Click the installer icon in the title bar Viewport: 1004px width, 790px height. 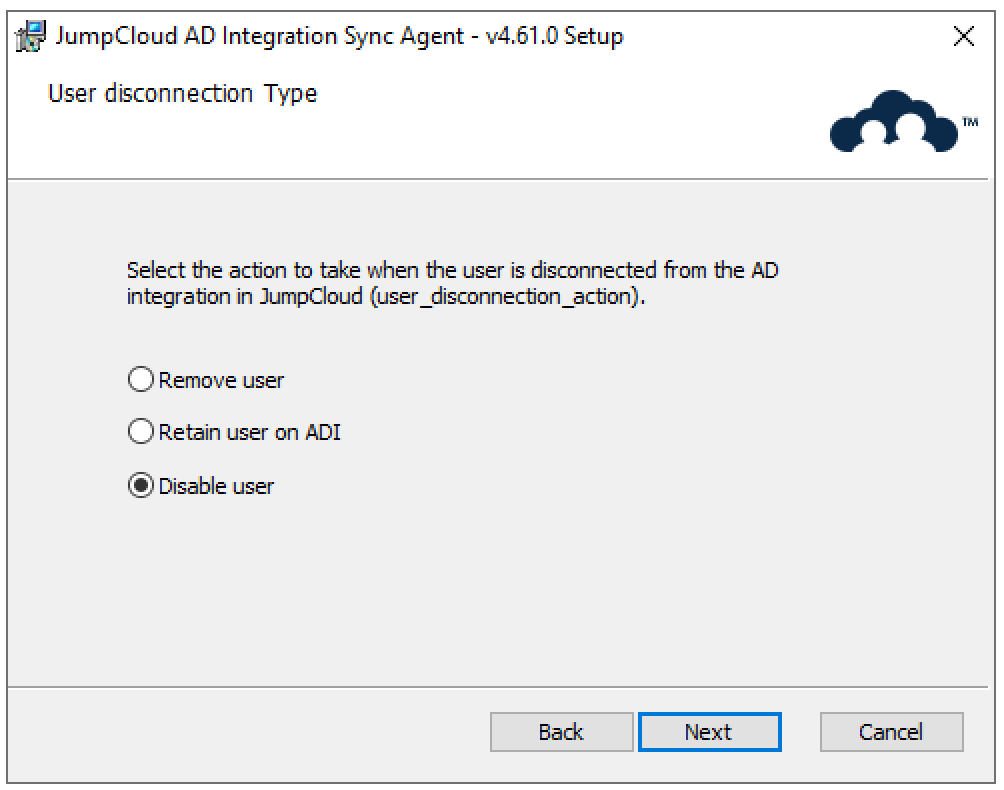coord(30,37)
